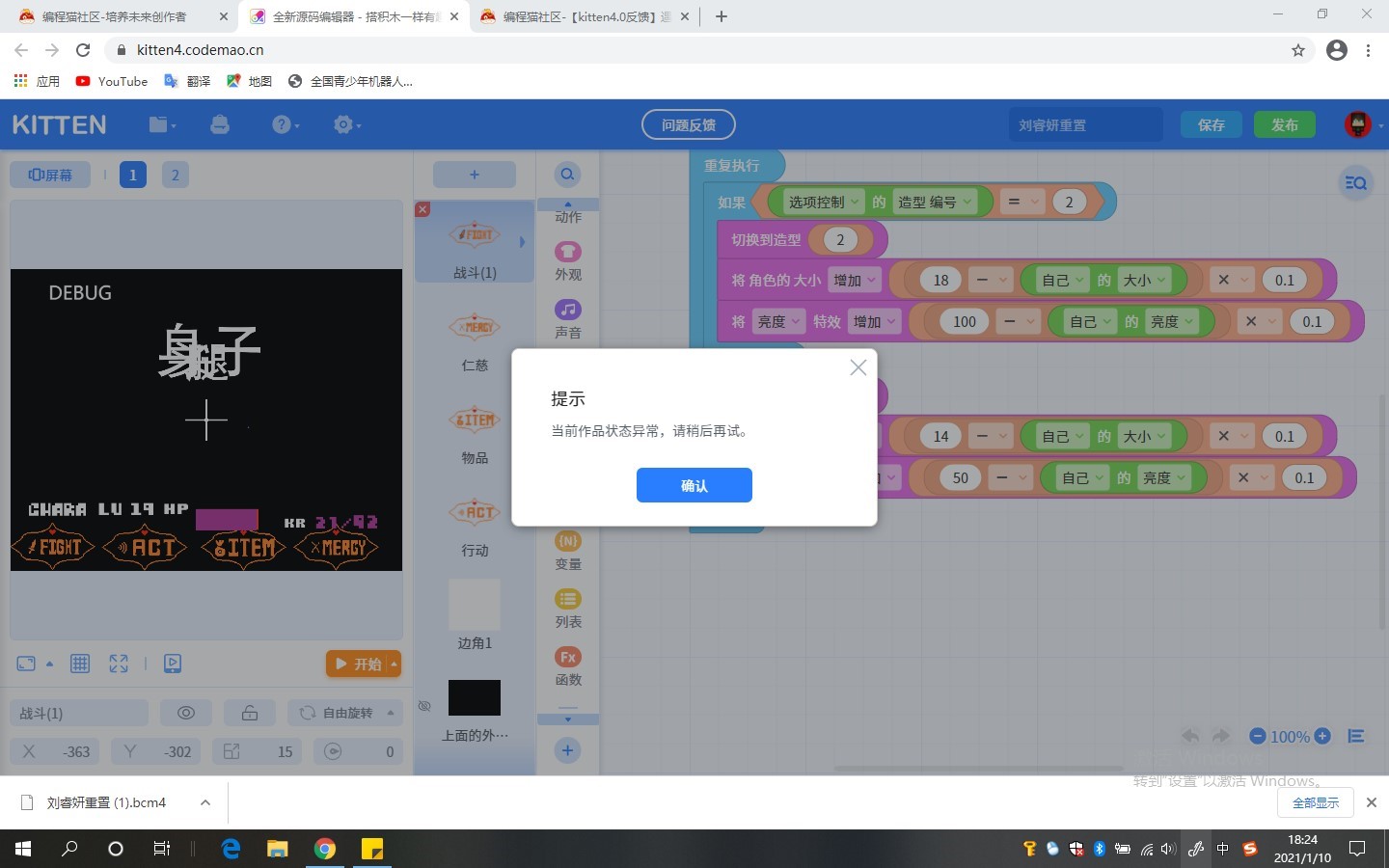Open the help question-mark menu
Image resolution: width=1389 pixels, height=868 pixels.
click(x=285, y=124)
